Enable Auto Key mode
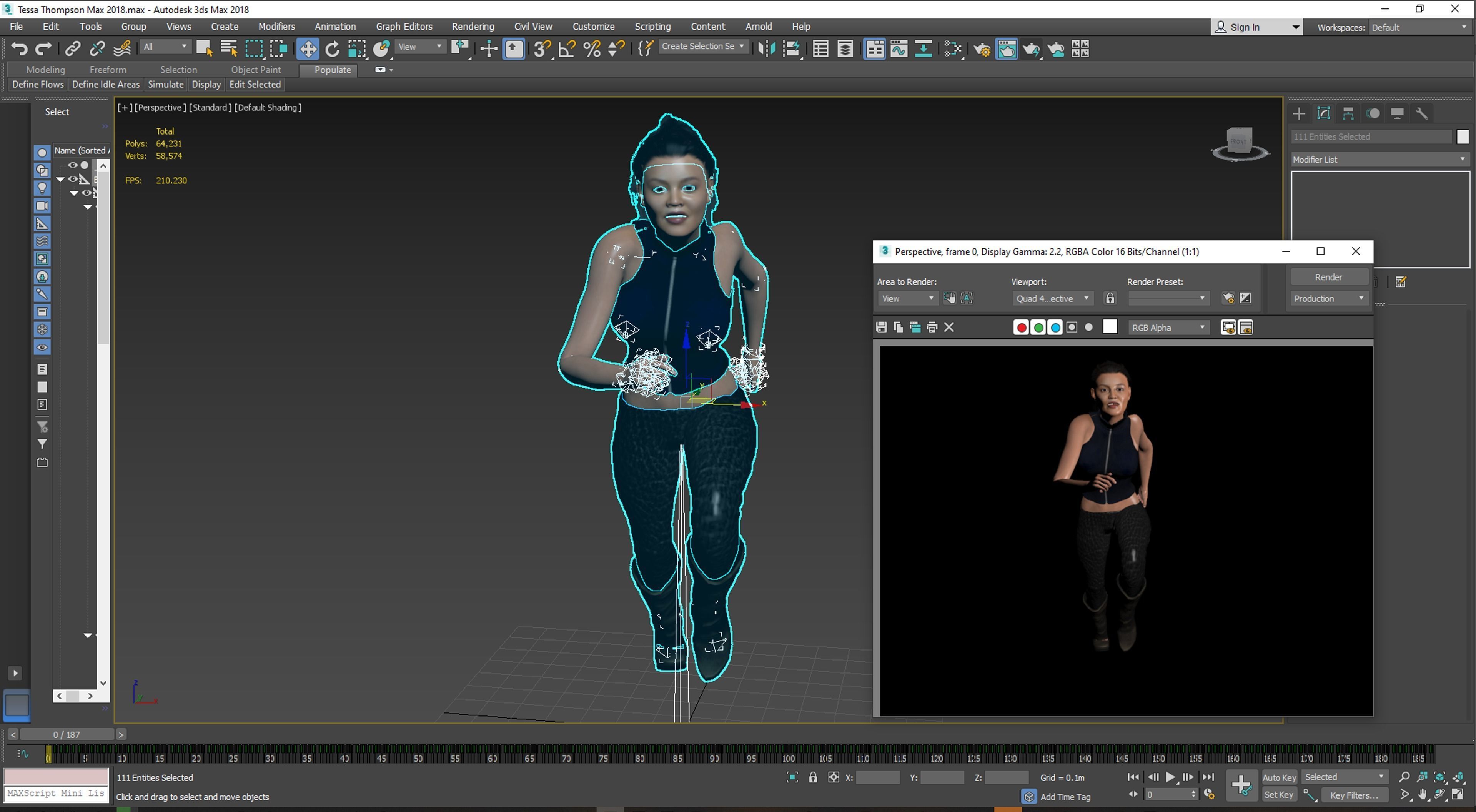 coord(1279,778)
